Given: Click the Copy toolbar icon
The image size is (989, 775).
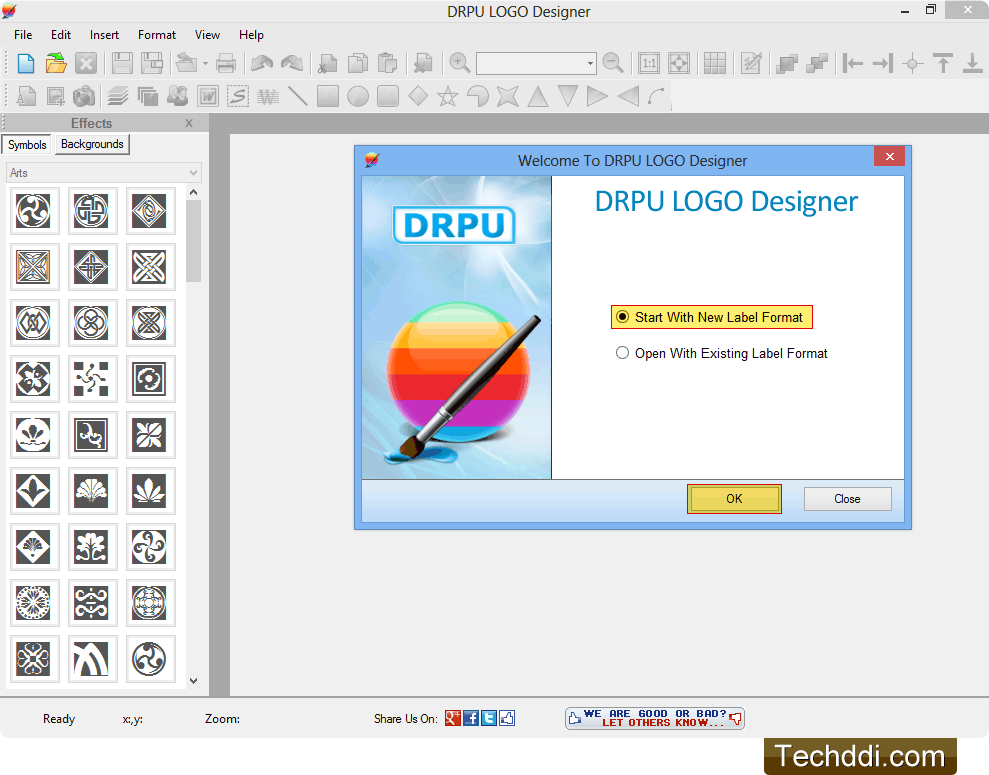Looking at the screenshot, I should click(358, 64).
